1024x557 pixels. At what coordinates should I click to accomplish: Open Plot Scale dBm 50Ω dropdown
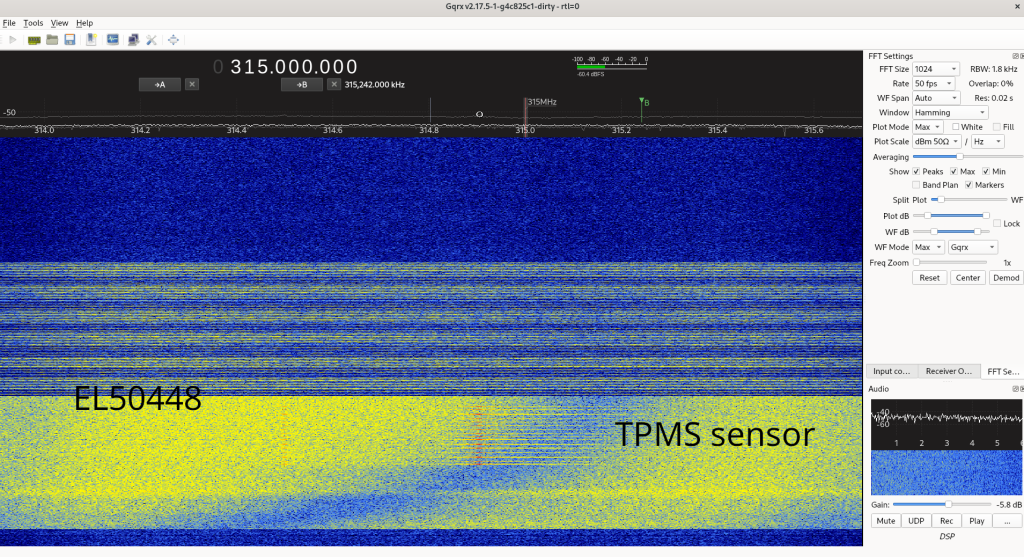(936, 141)
